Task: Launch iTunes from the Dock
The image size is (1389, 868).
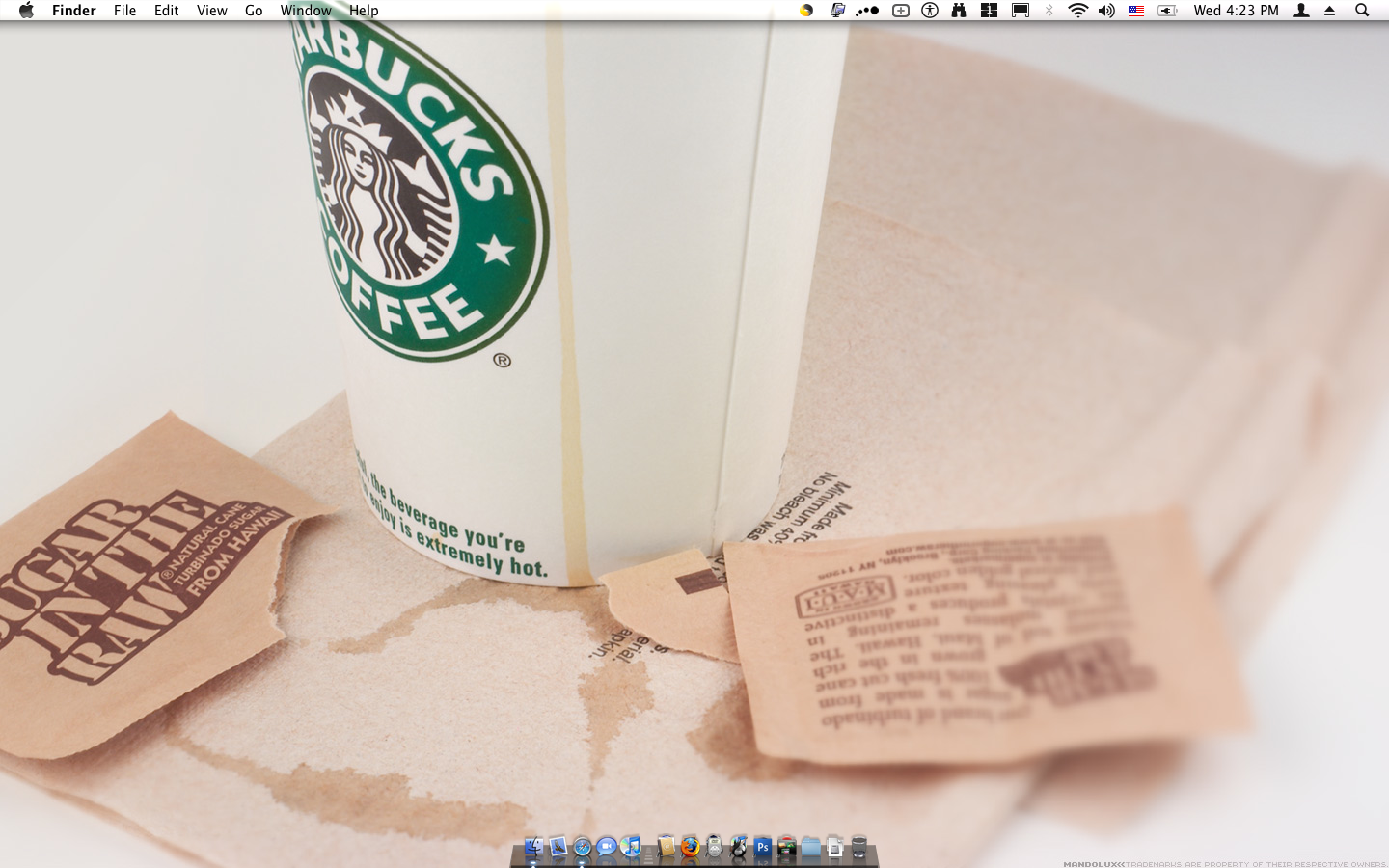Action: click(x=630, y=848)
